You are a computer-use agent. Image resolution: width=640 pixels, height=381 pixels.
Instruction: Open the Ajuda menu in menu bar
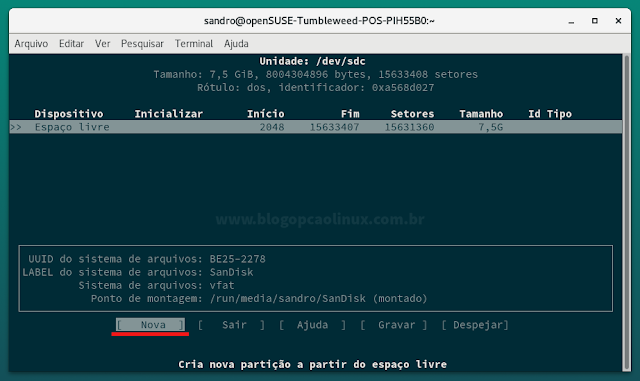(x=236, y=44)
